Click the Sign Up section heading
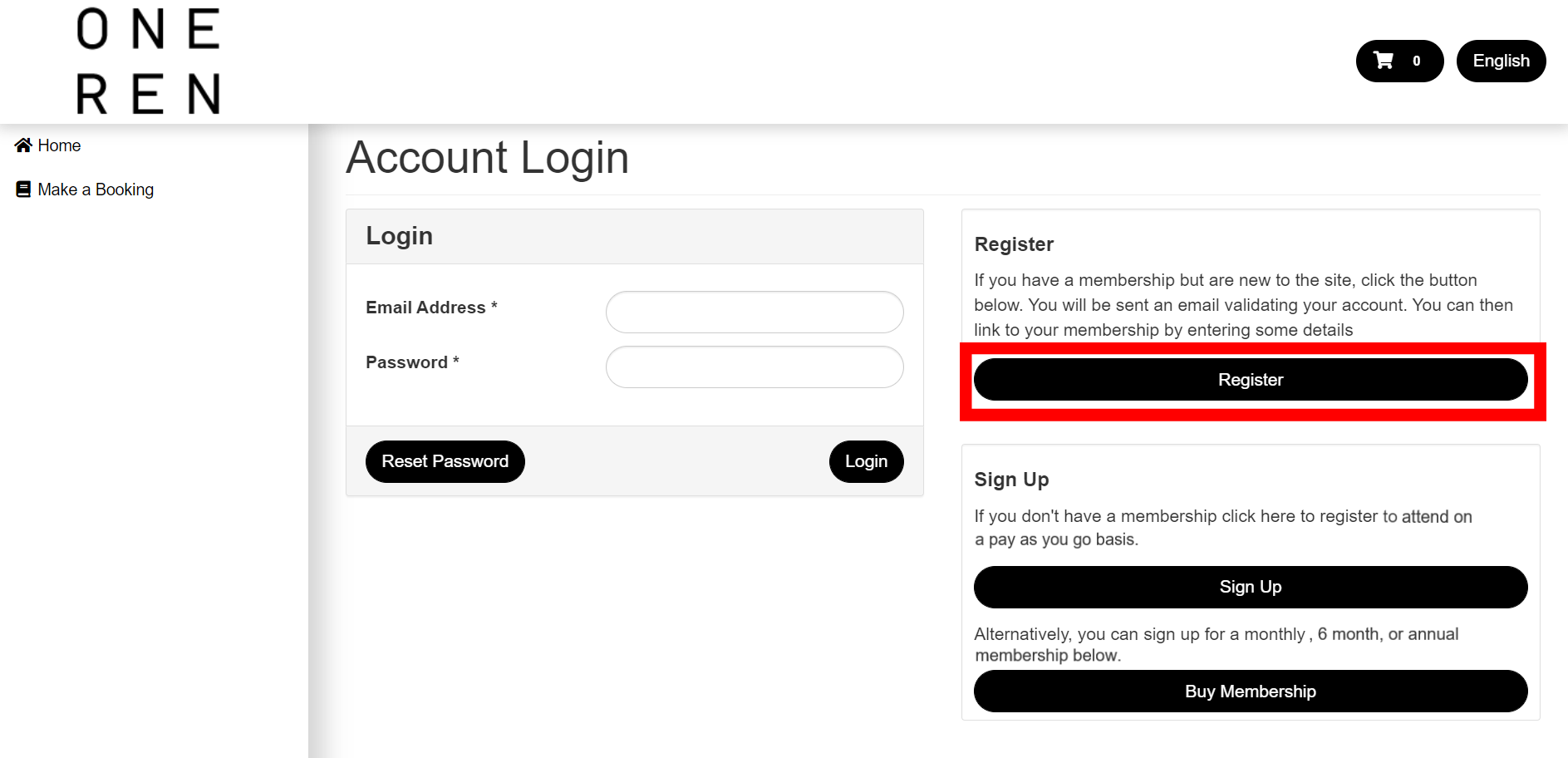1568x758 pixels. pyautogui.click(x=1011, y=480)
